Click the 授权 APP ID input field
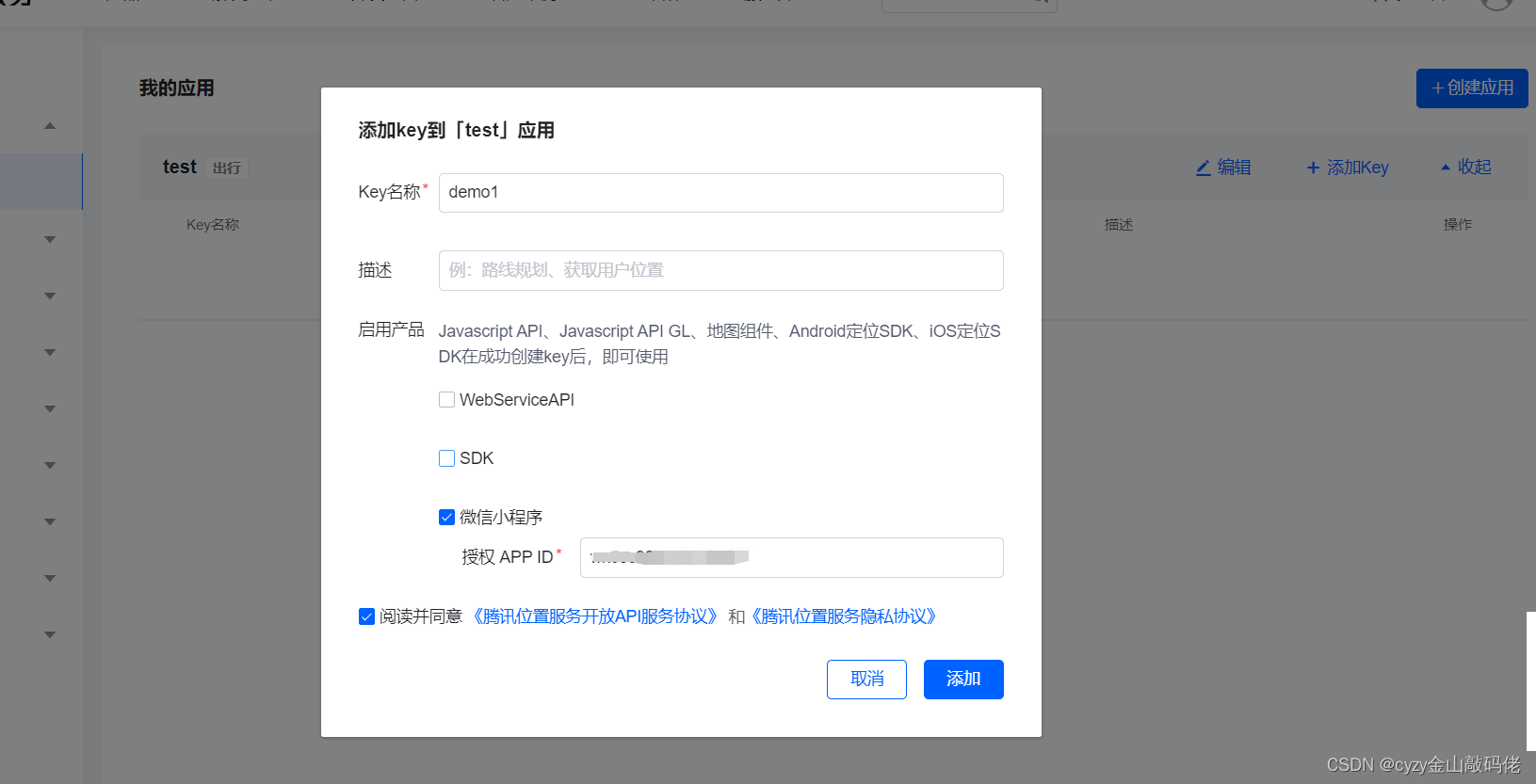The width and height of the screenshot is (1536, 784). click(791, 557)
